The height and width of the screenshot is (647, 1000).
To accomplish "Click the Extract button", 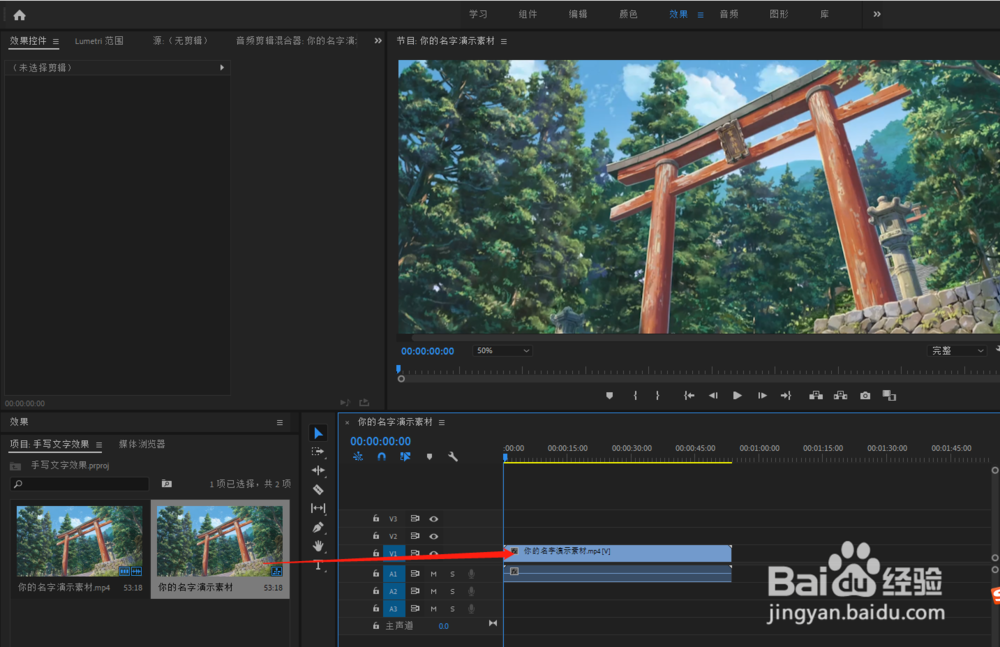I will coord(841,396).
